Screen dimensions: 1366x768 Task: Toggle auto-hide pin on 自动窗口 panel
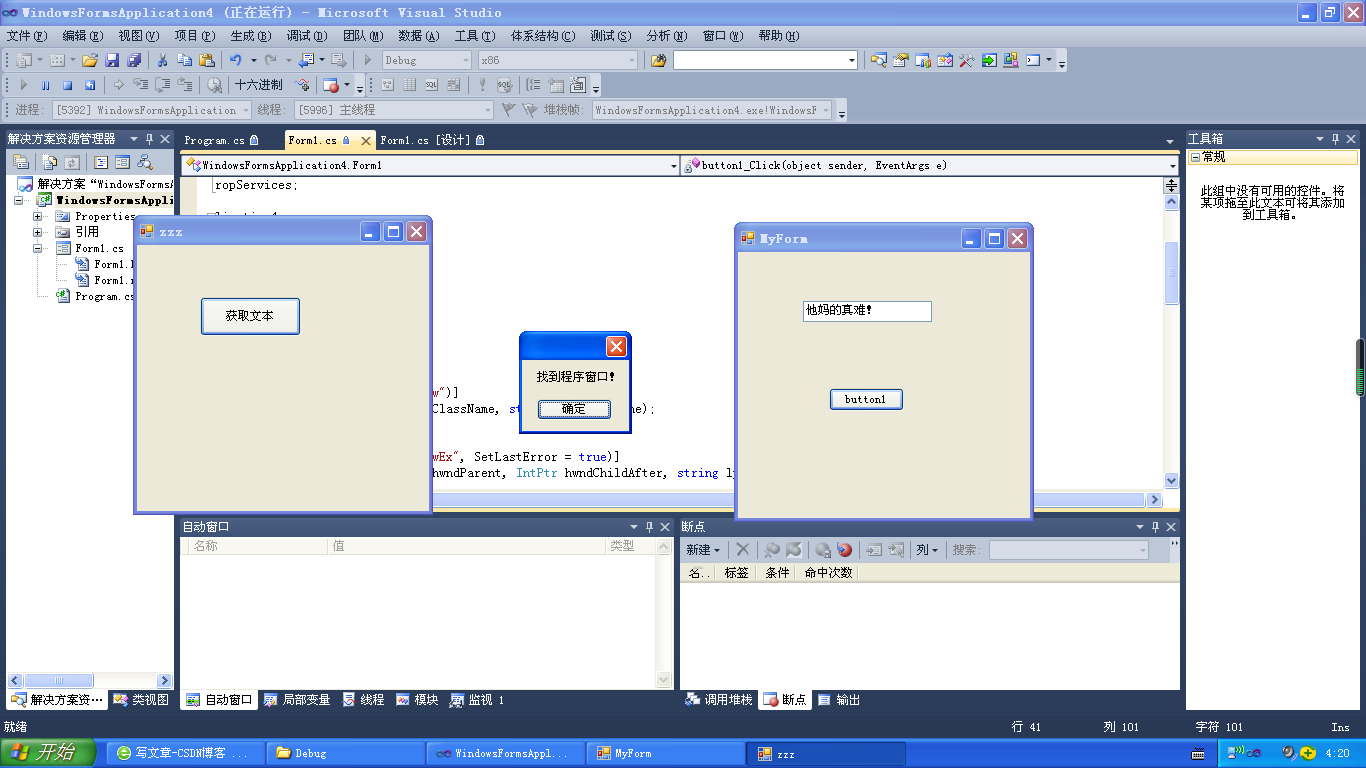pos(648,525)
